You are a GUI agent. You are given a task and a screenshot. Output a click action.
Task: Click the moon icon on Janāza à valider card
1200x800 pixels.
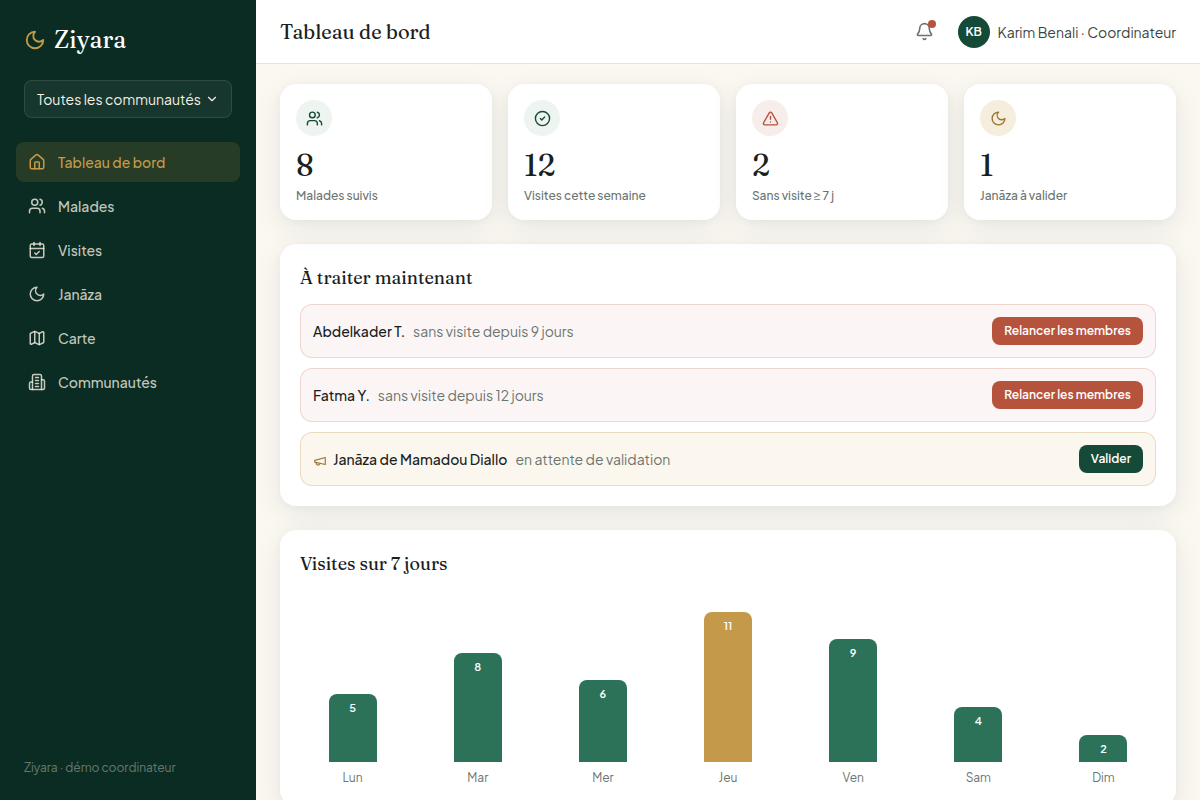point(998,118)
